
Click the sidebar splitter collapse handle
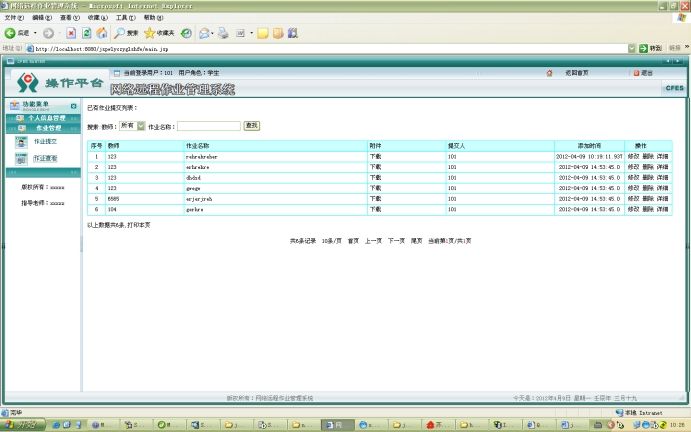pos(82,244)
